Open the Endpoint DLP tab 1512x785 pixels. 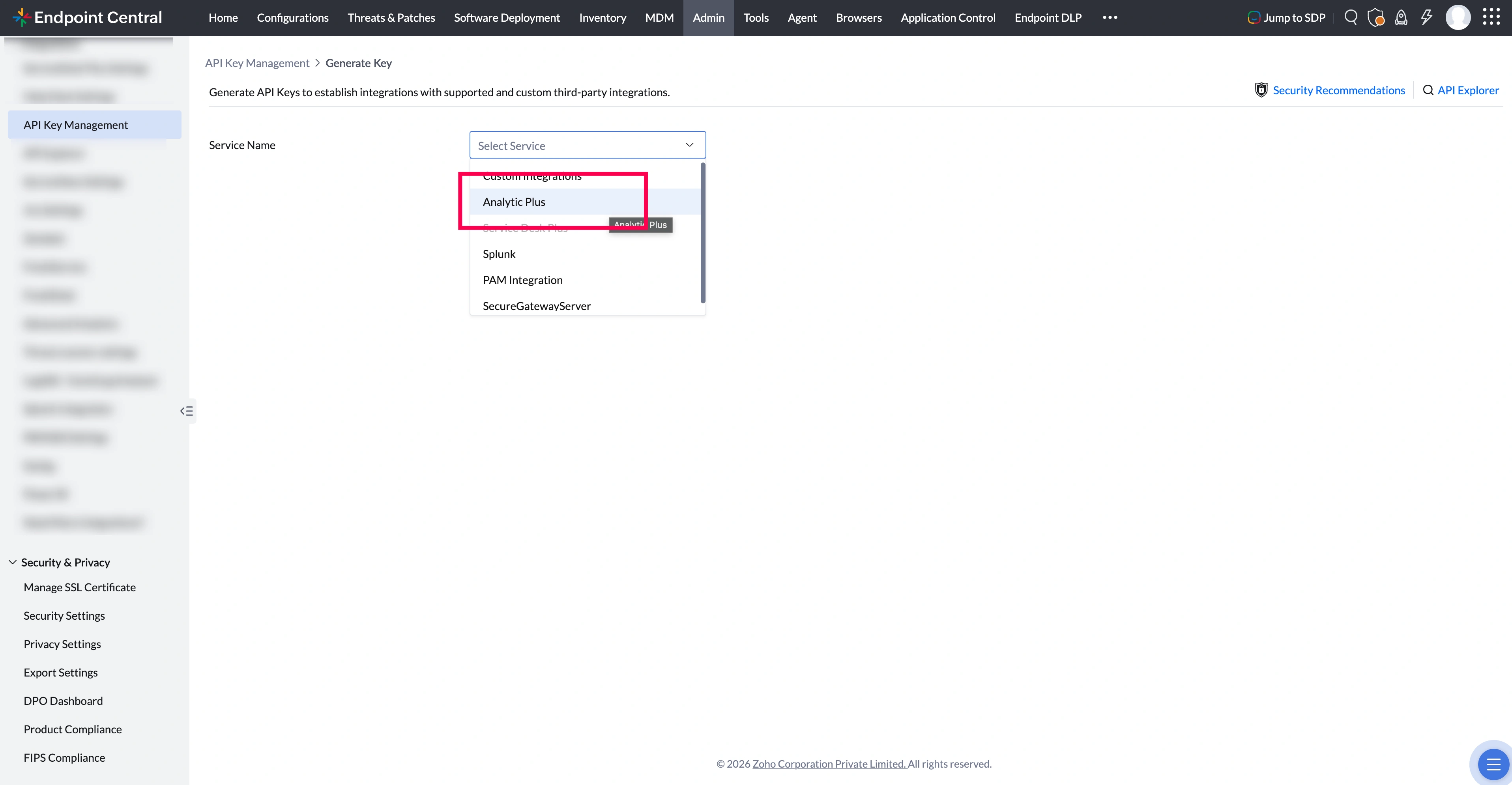click(x=1048, y=18)
